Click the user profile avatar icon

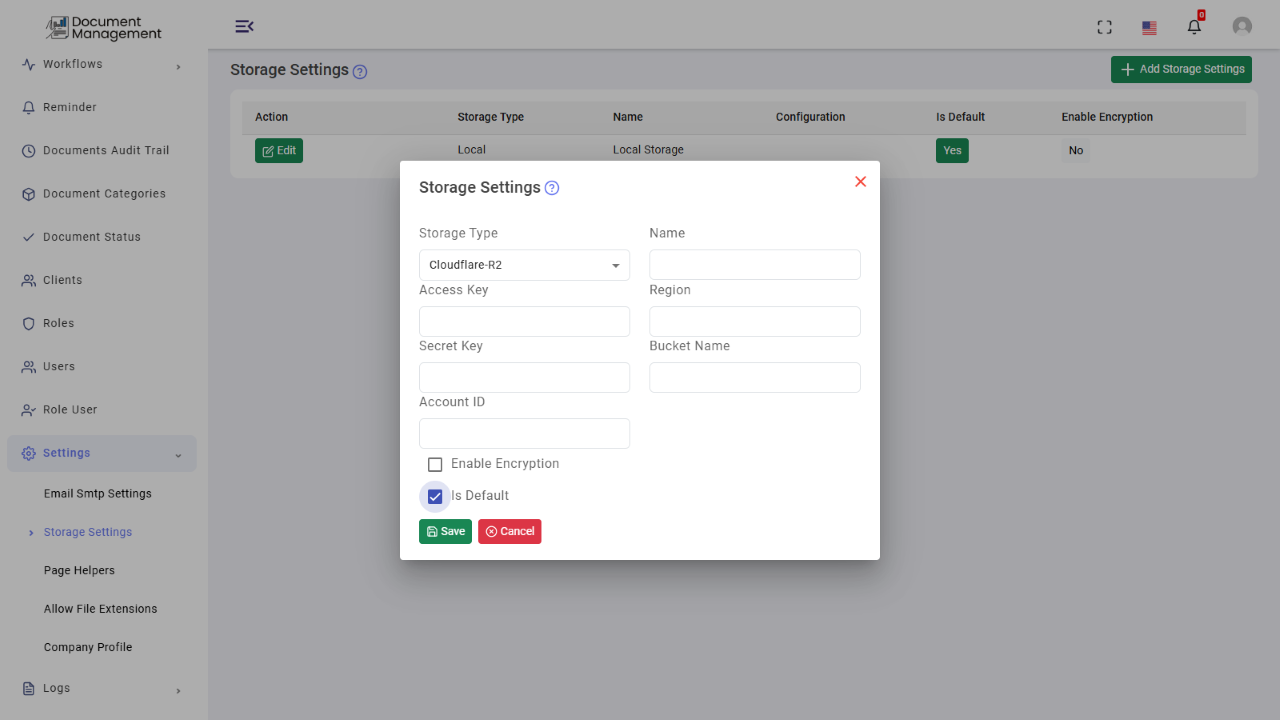(1242, 26)
